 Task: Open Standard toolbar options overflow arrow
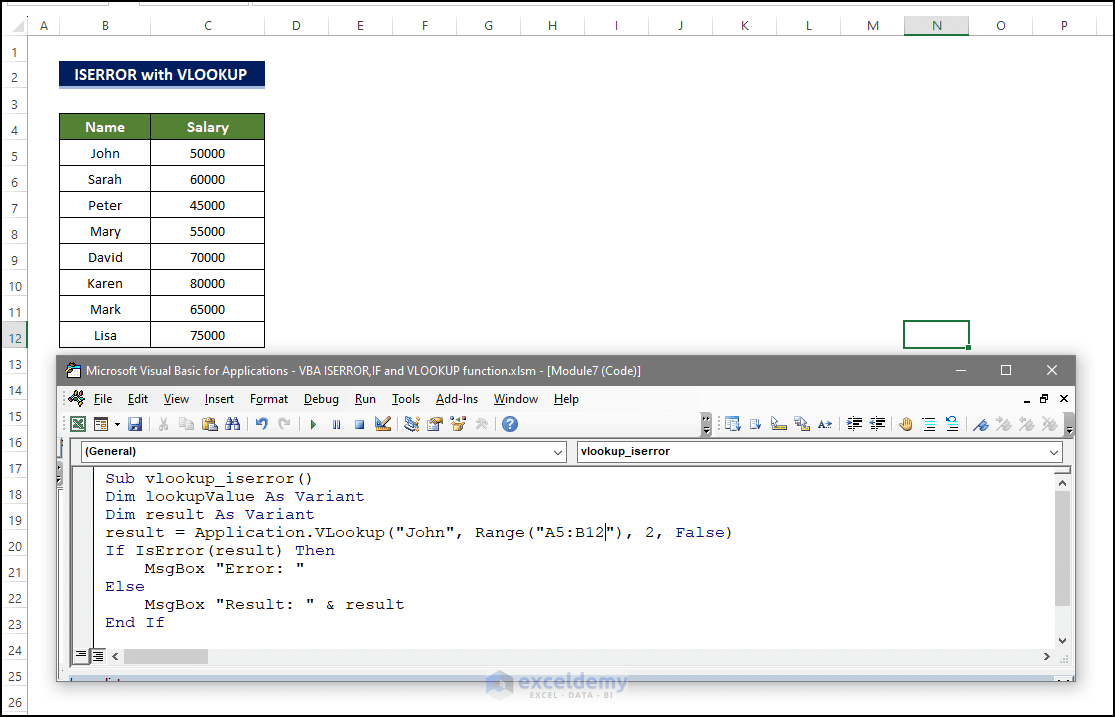(x=706, y=425)
